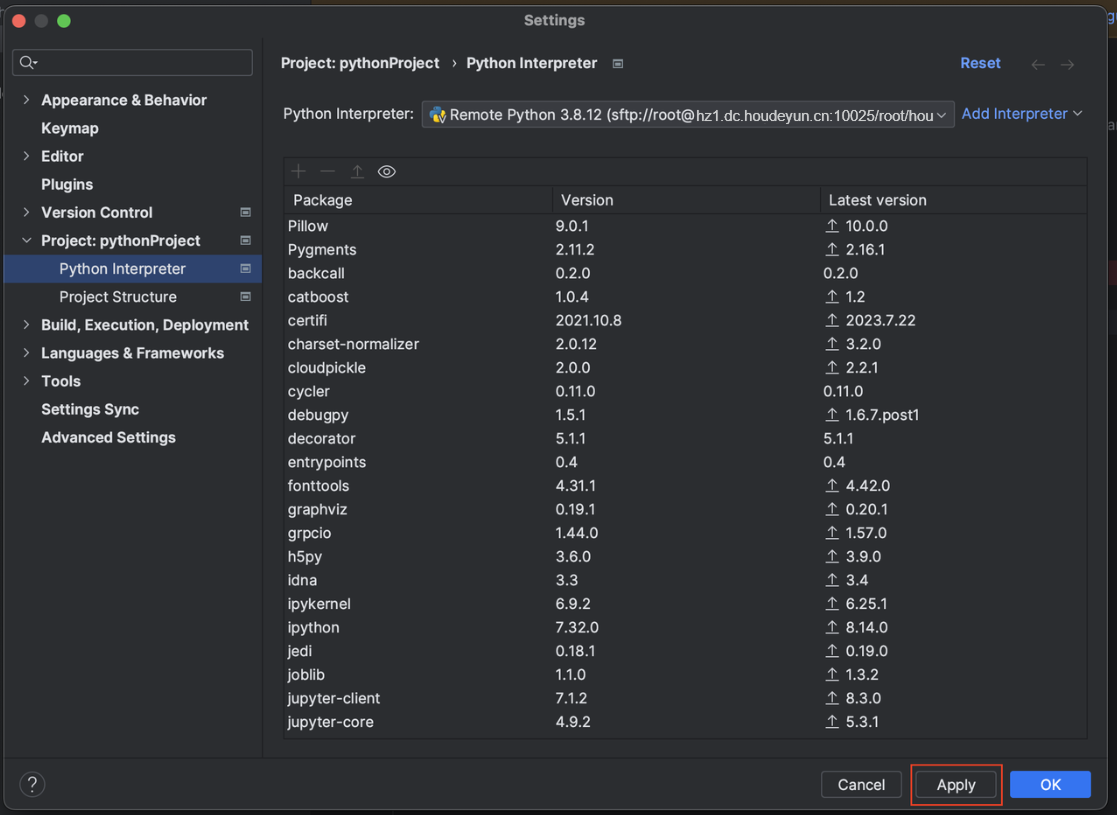Open the help question mark button

click(32, 784)
